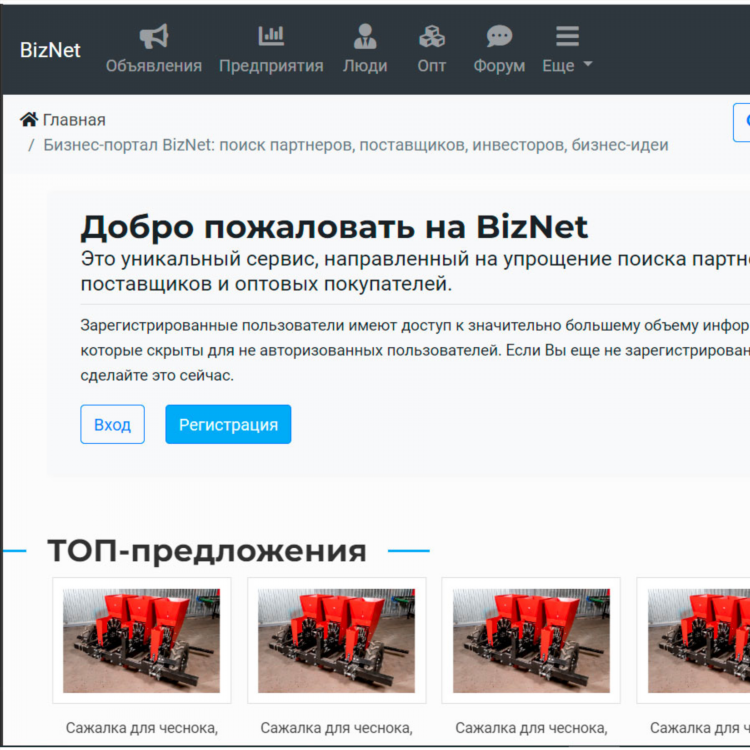This screenshot has height=750, width=750.
Task: Click the second Сажалка для чеснока caption
Action: 336,728
